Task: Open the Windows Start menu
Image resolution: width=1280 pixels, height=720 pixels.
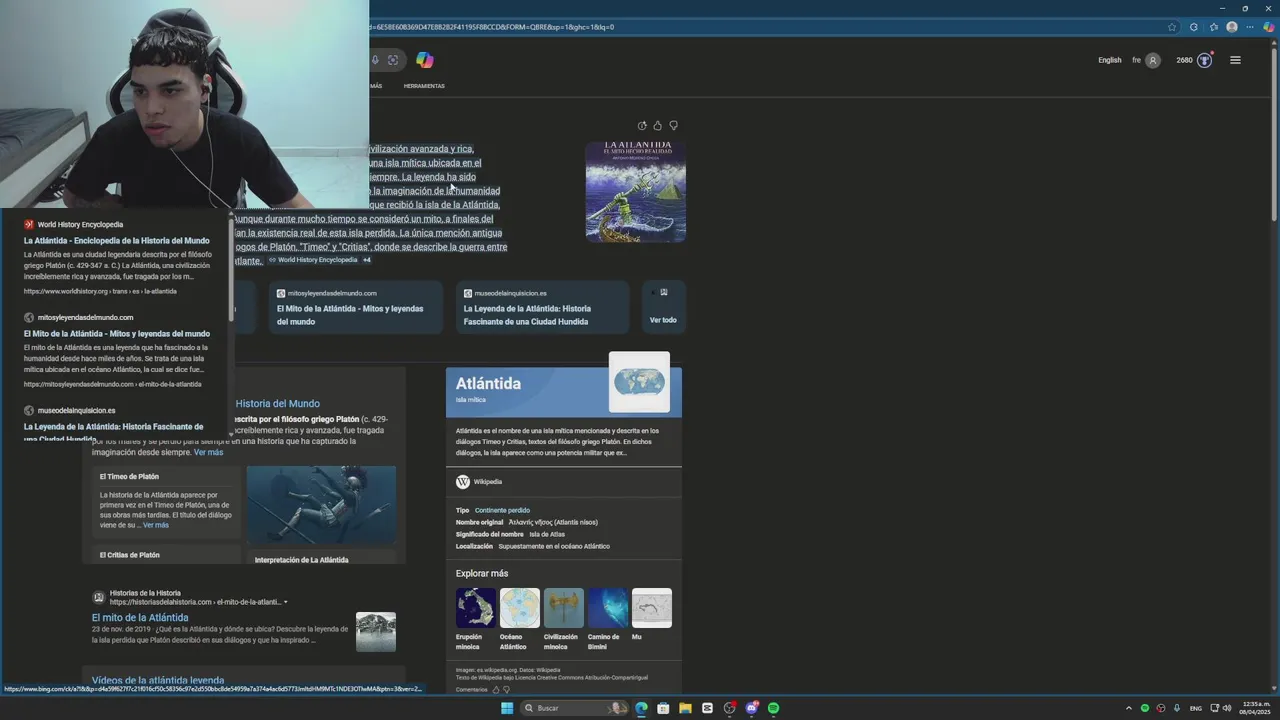Action: [507, 708]
